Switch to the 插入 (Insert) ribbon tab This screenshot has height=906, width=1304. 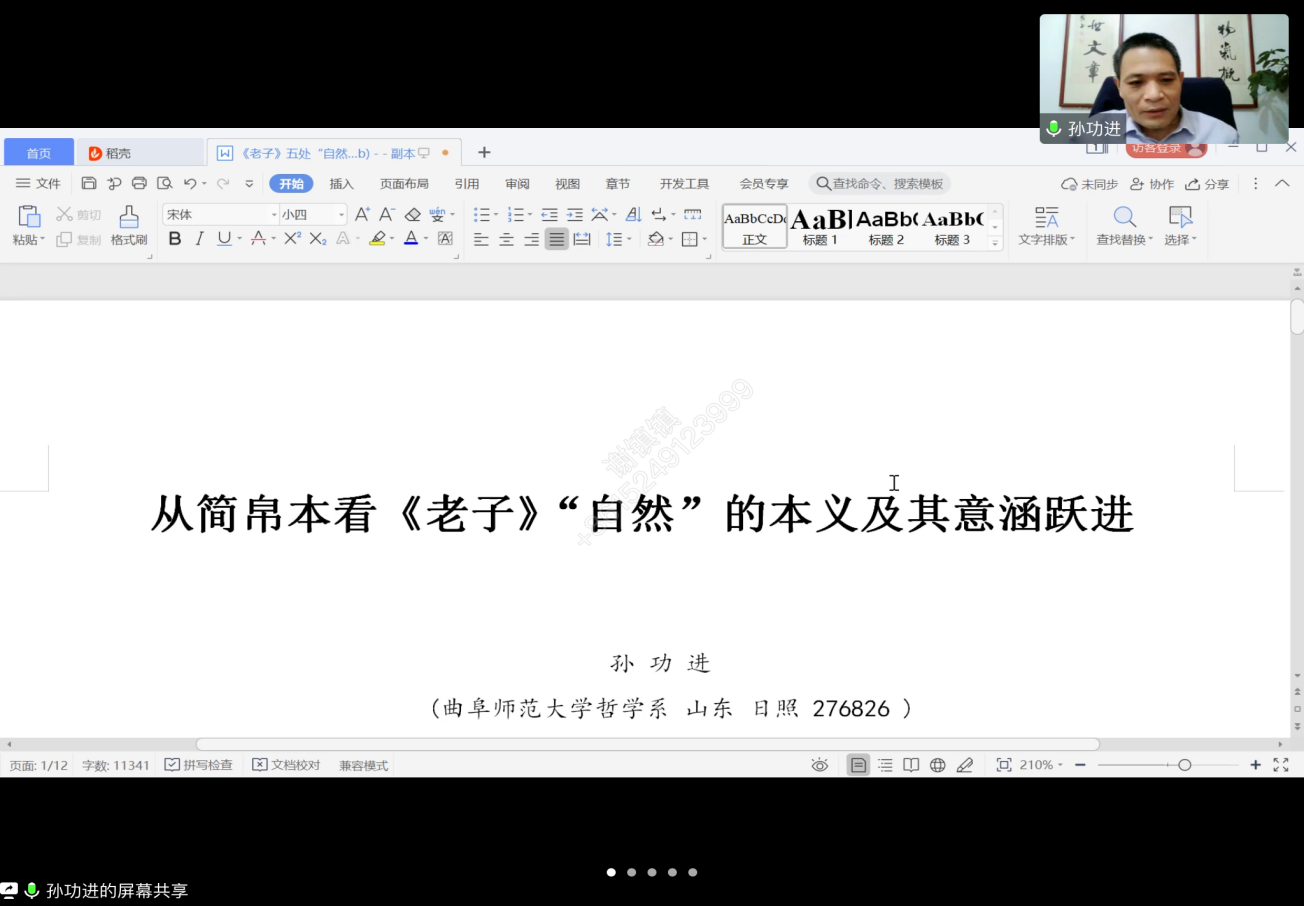pyautogui.click(x=342, y=184)
